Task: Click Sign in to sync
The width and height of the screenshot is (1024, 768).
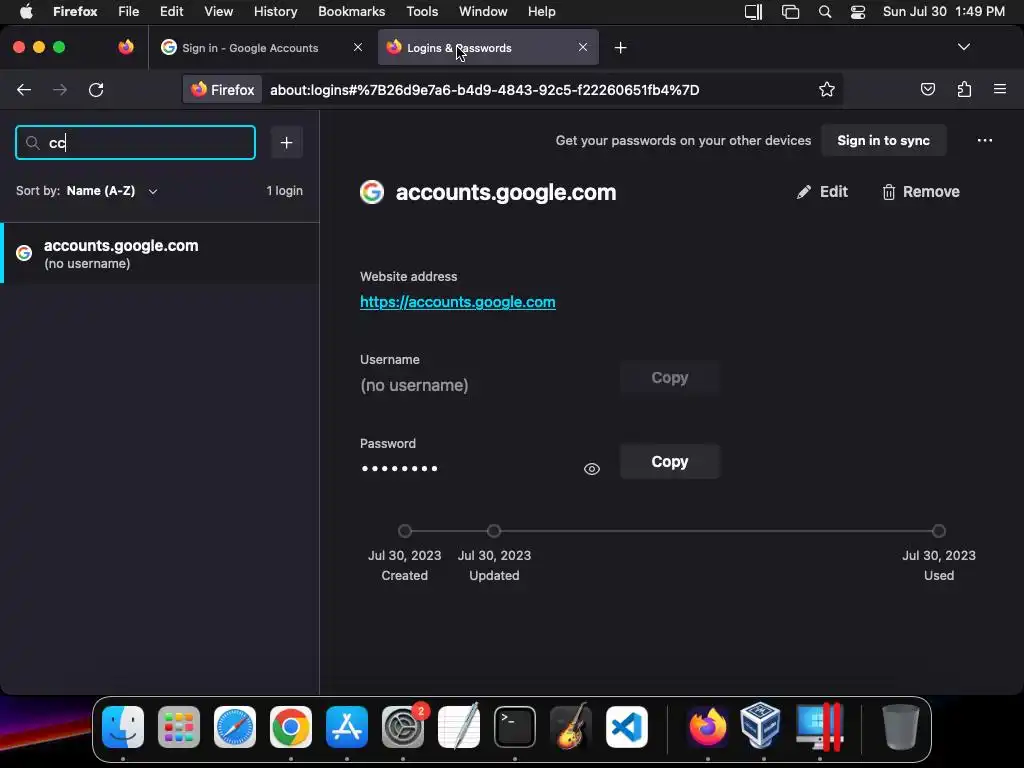Action: coord(883,140)
